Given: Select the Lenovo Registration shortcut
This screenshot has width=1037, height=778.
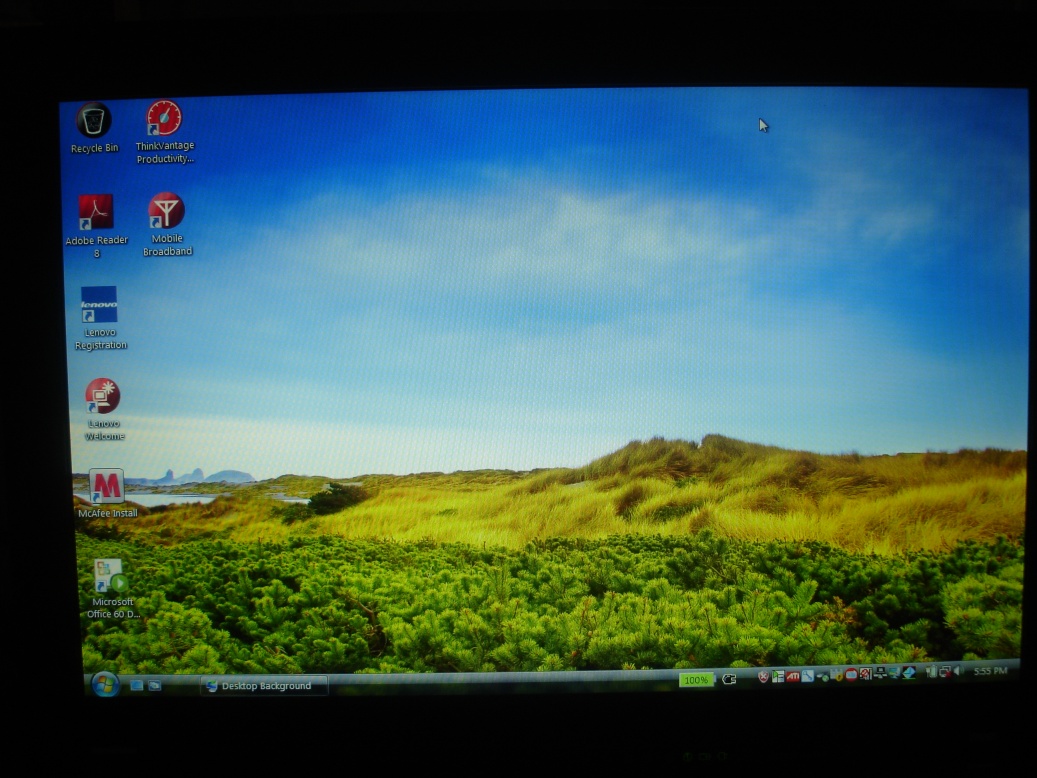Looking at the screenshot, I should (x=100, y=318).
